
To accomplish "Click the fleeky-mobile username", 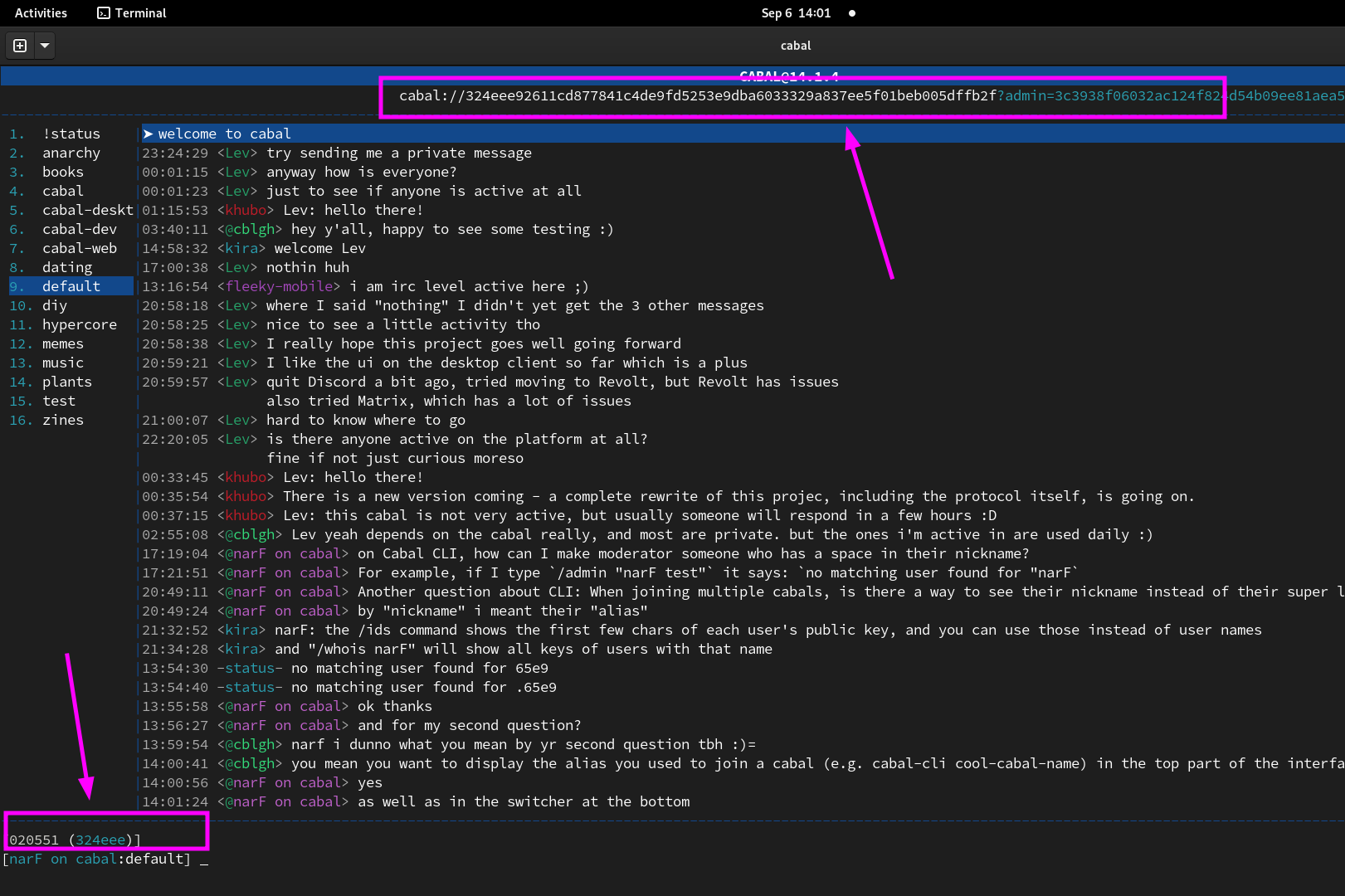I will (x=279, y=286).
